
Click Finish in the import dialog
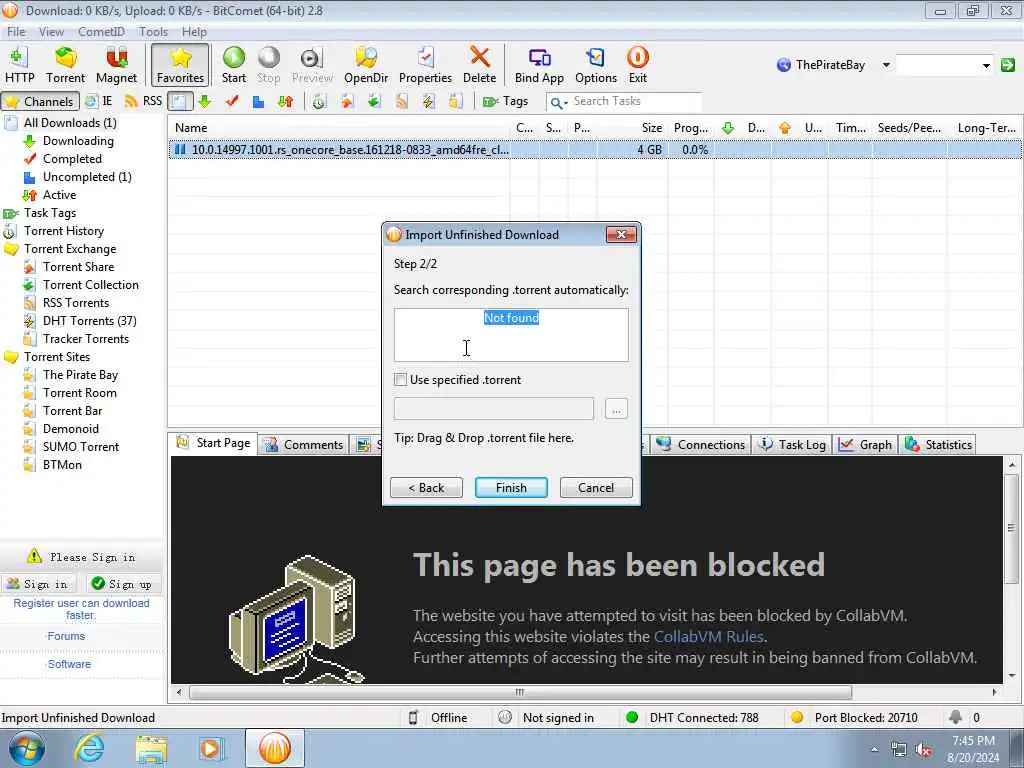click(x=511, y=488)
